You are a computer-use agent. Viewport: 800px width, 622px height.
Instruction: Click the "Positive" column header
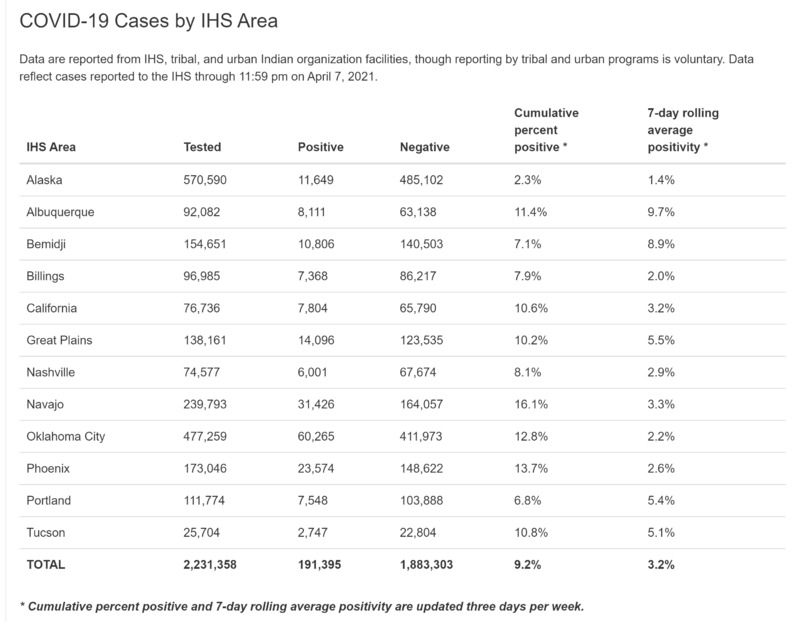coord(321,147)
